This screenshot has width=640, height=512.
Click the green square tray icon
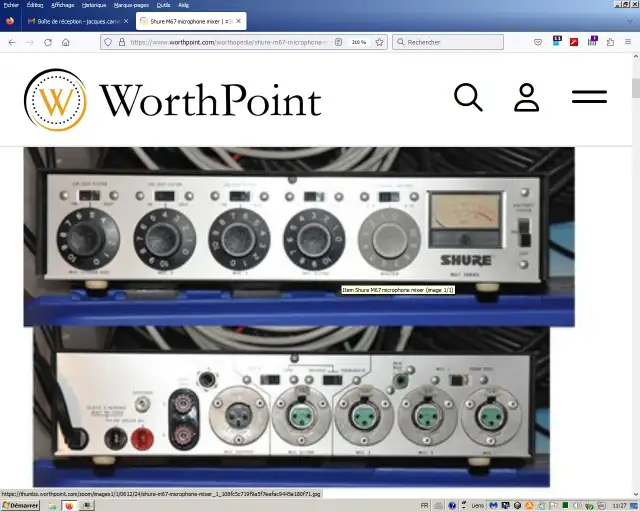tap(565, 505)
